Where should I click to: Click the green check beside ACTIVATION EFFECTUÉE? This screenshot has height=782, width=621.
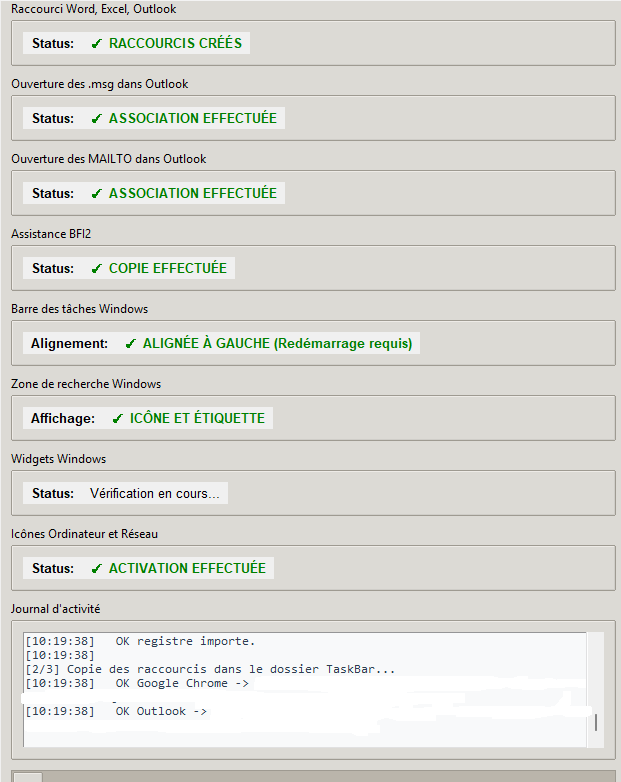[97, 569]
